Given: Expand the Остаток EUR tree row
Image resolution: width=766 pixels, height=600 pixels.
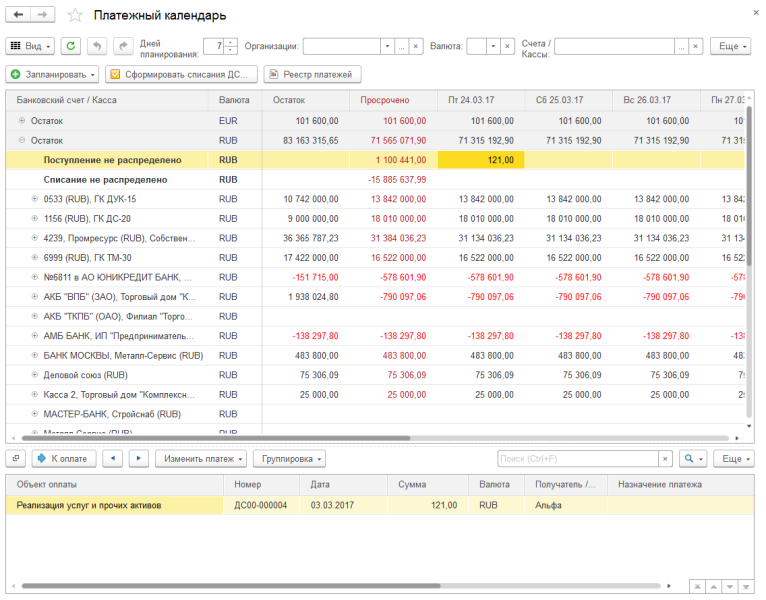Looking at the screenshot, I should [x=22, y=120].
